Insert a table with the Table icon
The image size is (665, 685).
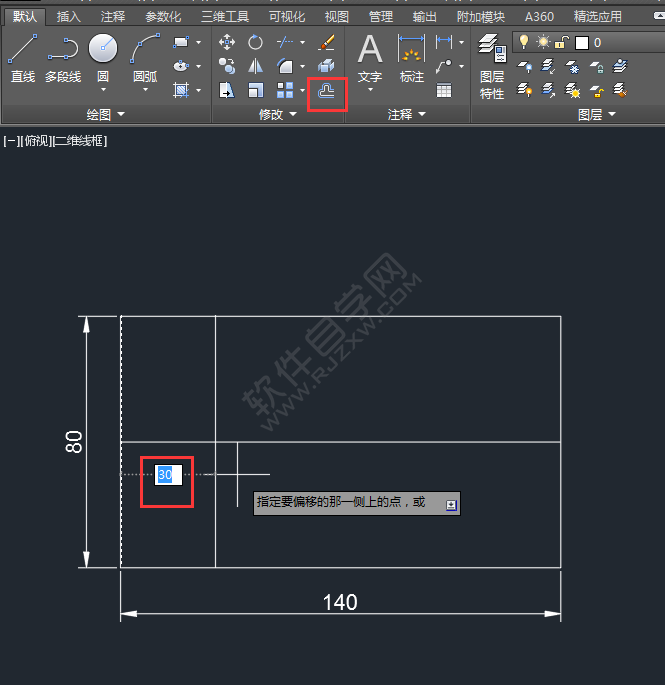tap(443, 91)
